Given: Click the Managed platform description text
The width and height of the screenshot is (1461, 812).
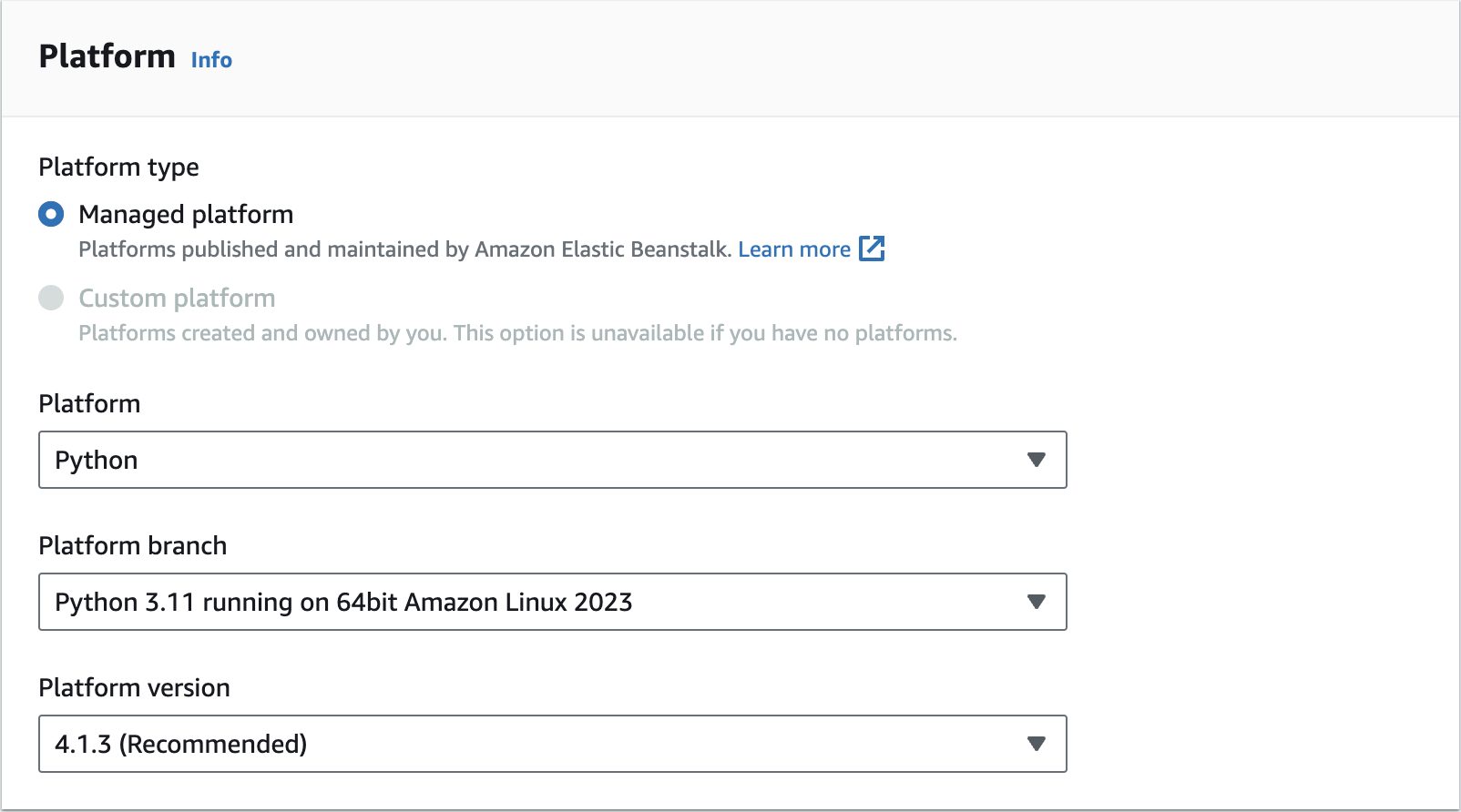Looking at the screenshot, I should click(404, 249).
